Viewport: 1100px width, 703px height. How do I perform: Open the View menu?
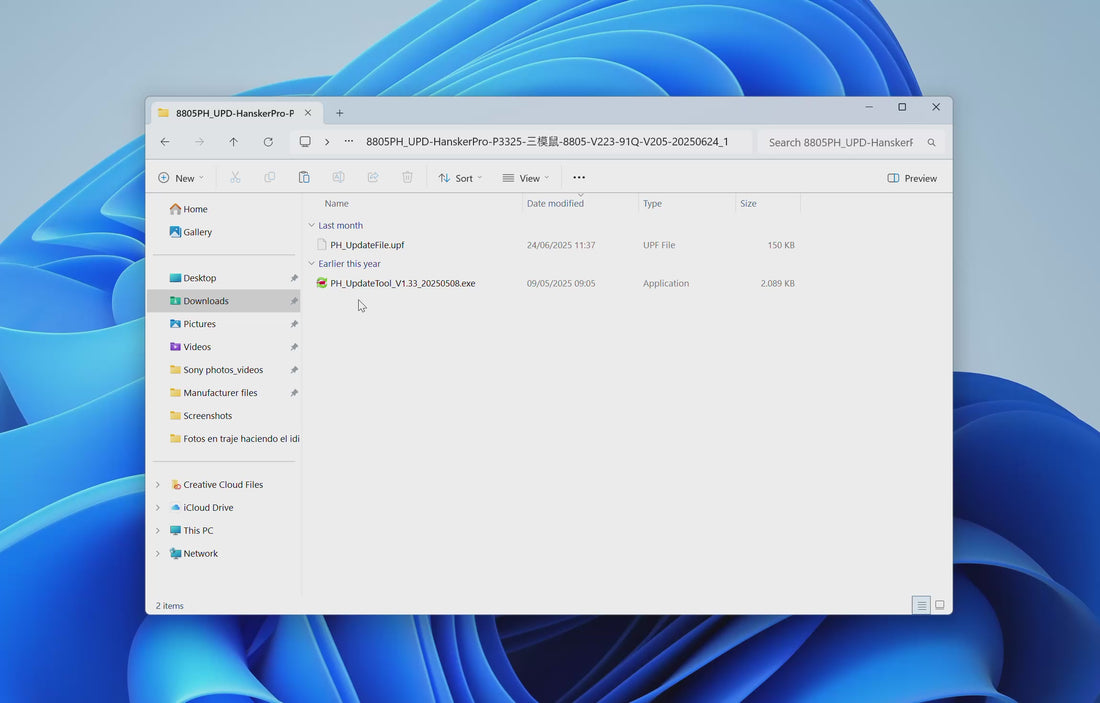(525, 178)
